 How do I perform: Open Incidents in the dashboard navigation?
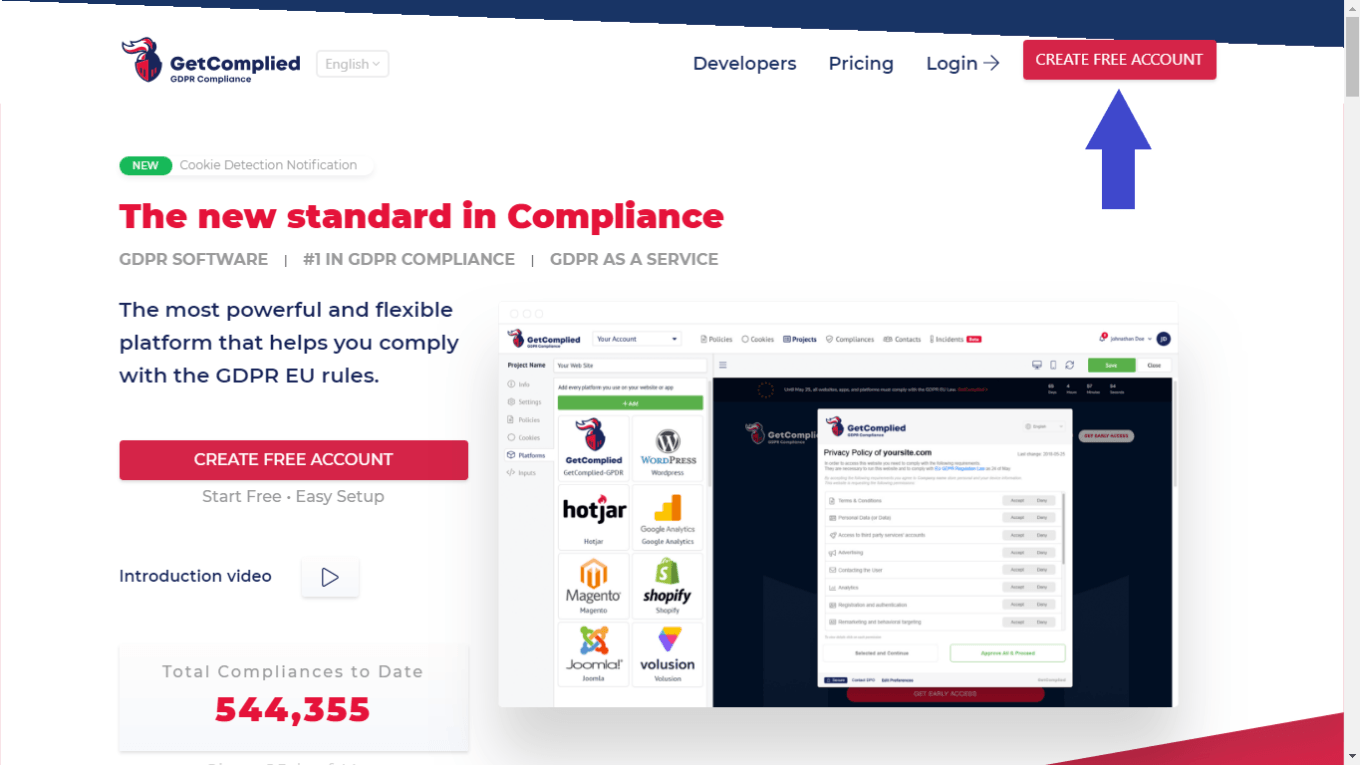tap(949, 339)
